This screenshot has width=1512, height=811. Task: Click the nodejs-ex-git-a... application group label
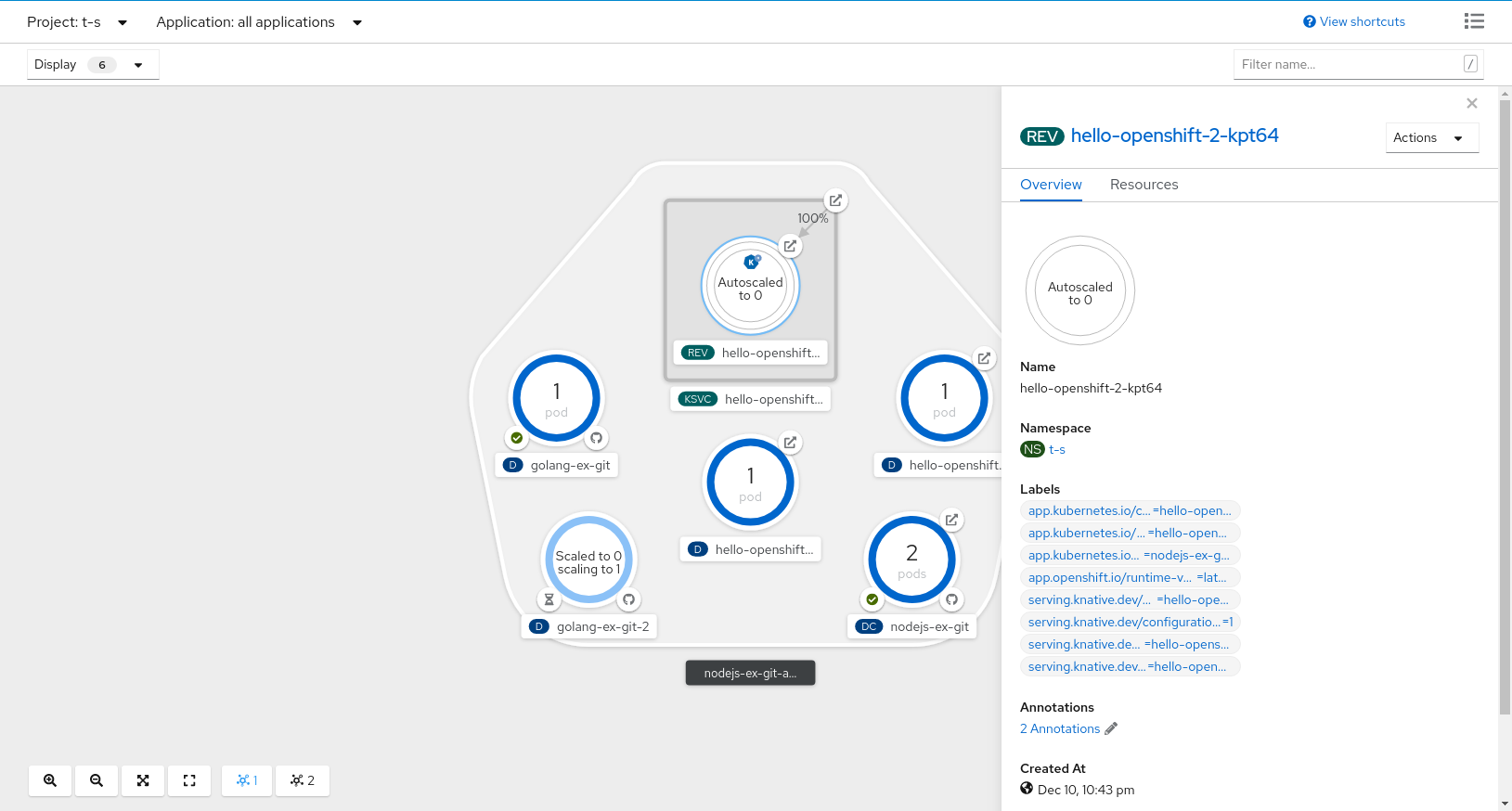750,673
